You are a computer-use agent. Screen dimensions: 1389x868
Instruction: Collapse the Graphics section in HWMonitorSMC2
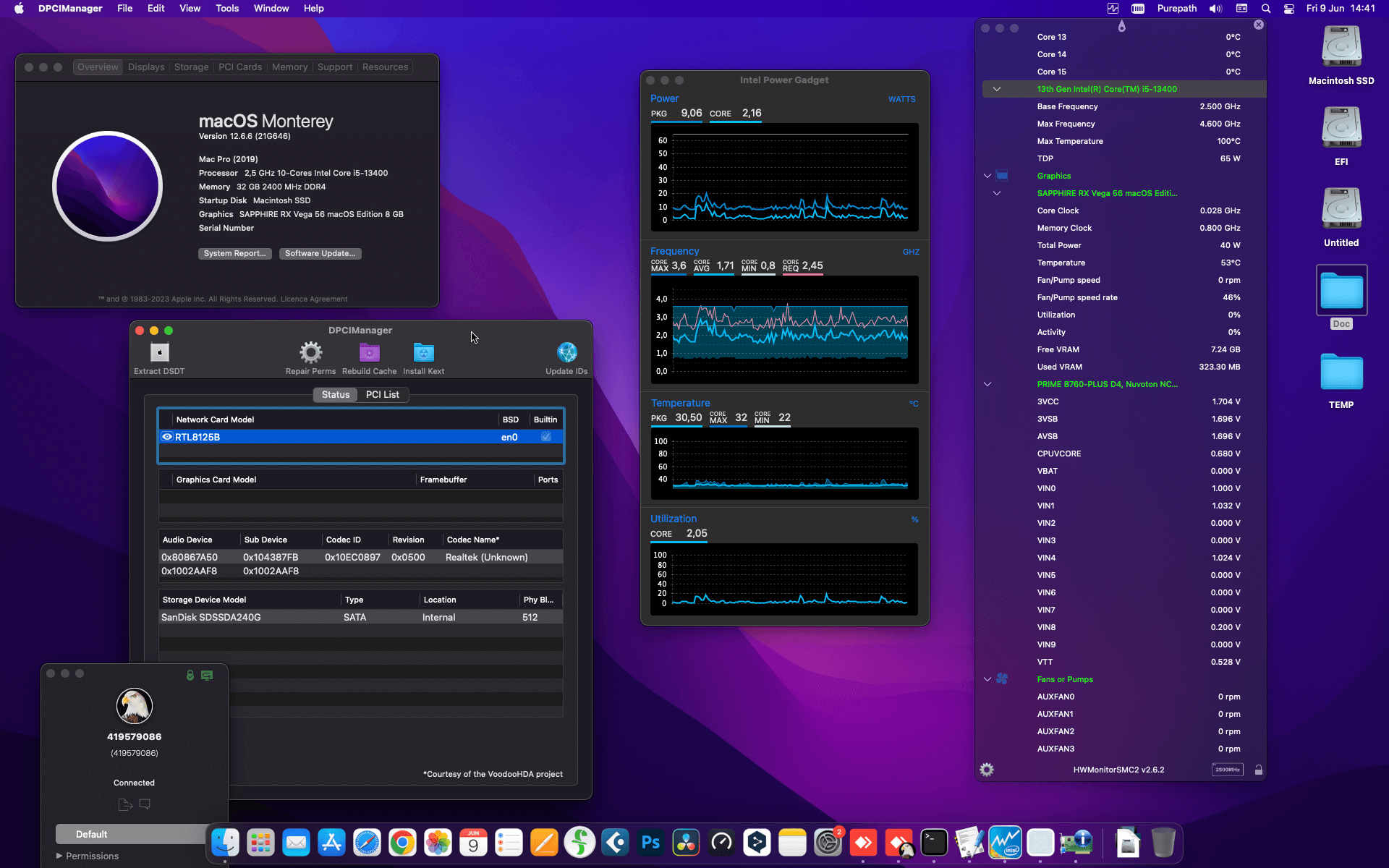click(987, 176)
